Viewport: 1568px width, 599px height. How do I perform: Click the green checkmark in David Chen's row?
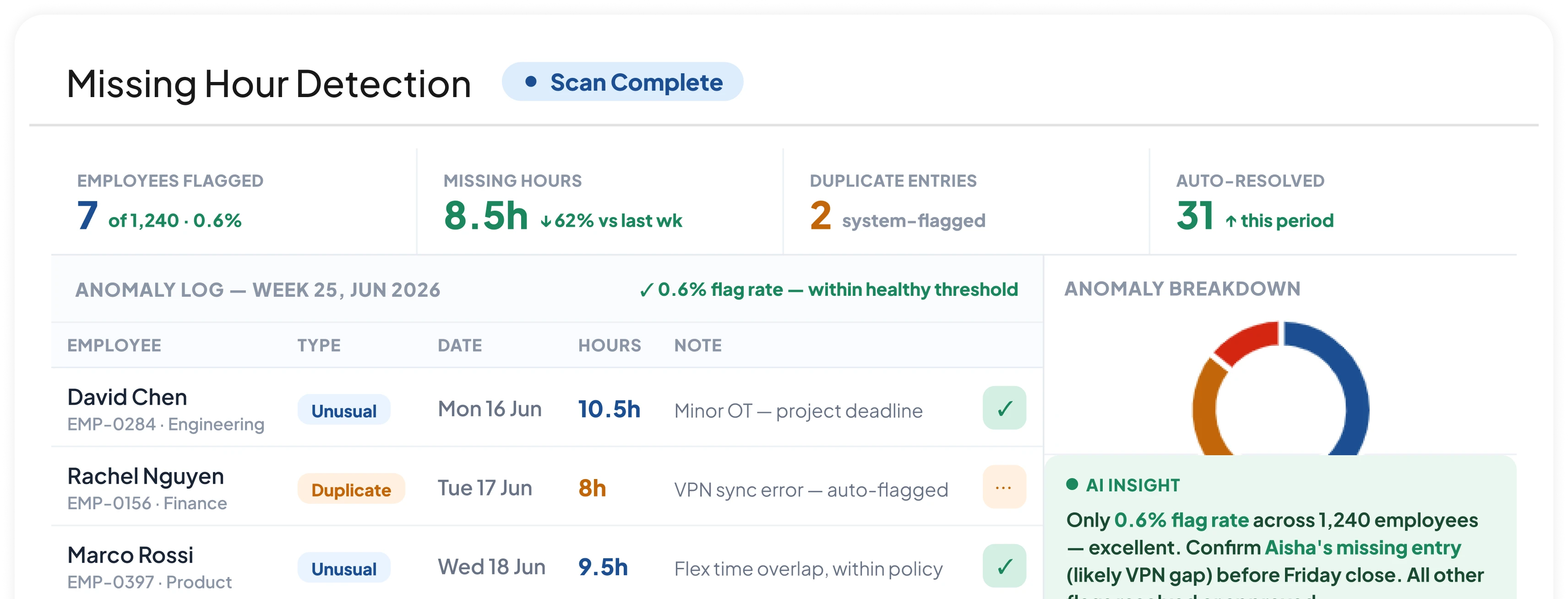point(1004,408)
